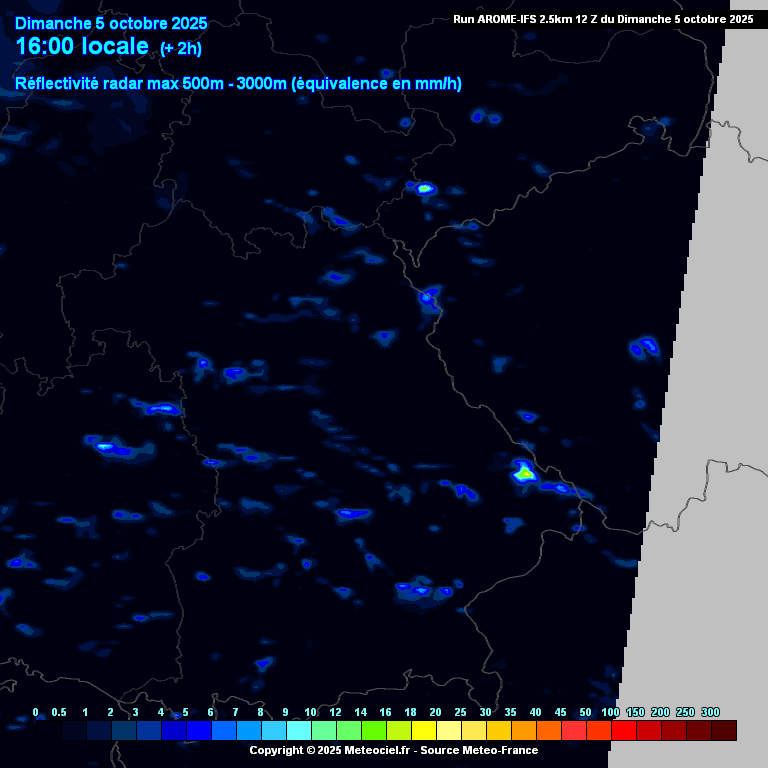Click the date text Dimanche 5 octobre 2025
768x768 pixels.
tap(111, 23)
